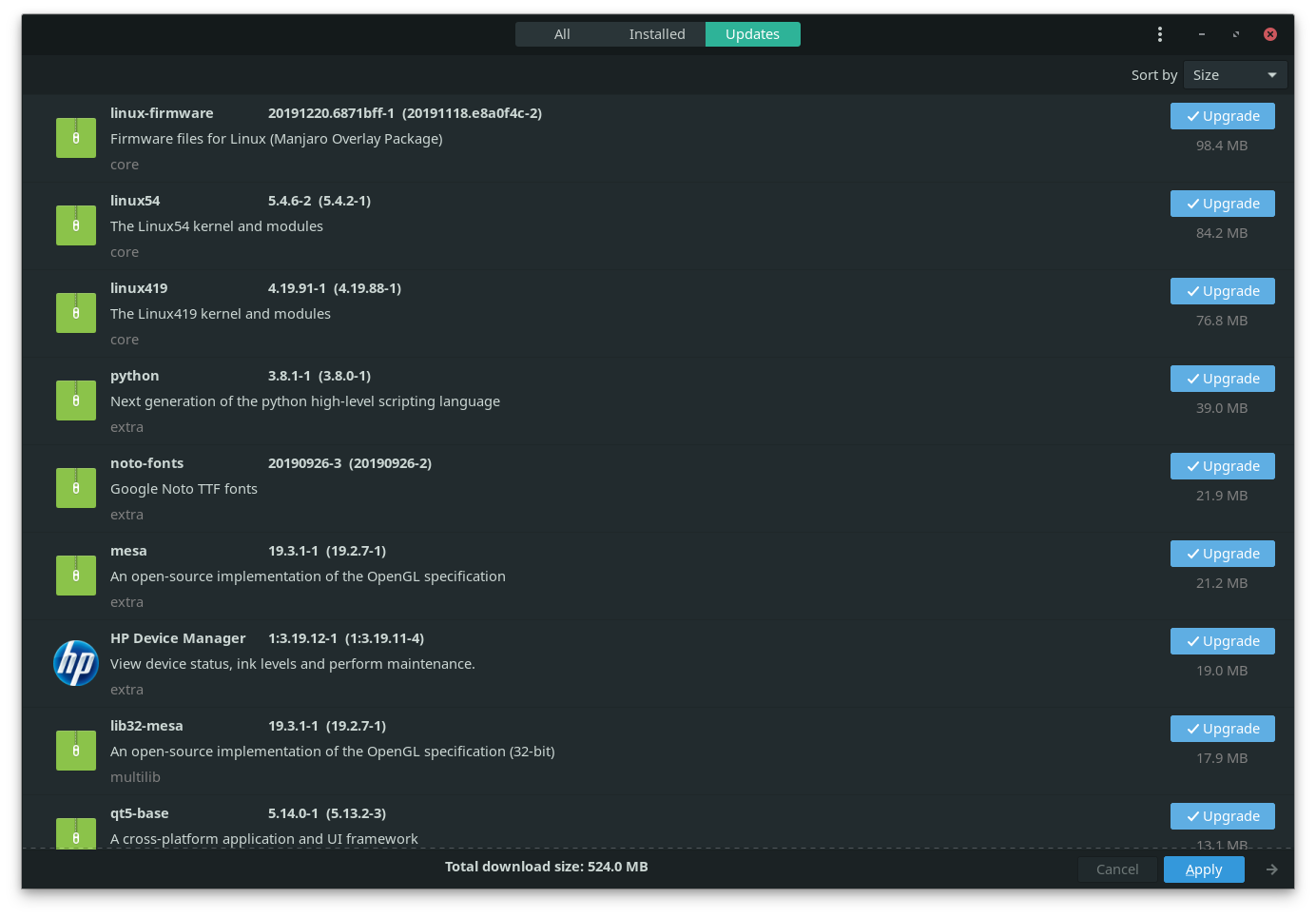
Task: Open the Sort by Size dropdown
Action: point(1235,75)
